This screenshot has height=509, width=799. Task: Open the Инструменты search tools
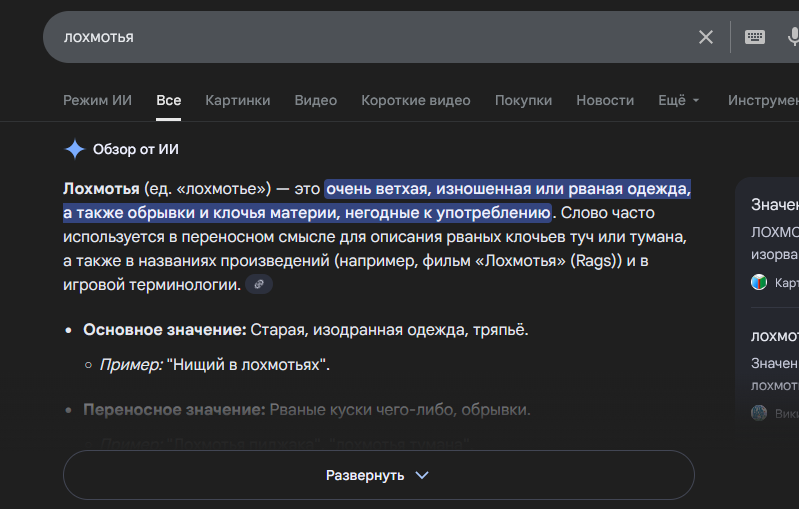763,100
